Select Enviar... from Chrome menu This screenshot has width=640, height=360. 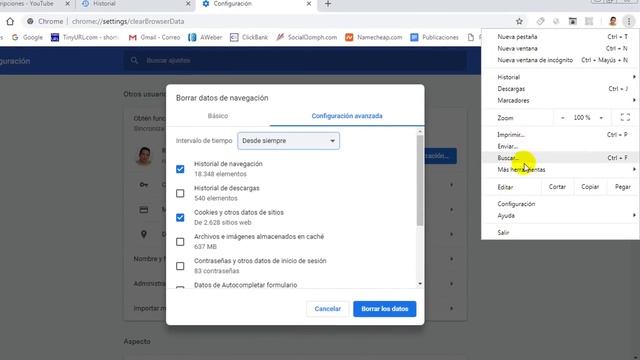click(x=559, y=146)
